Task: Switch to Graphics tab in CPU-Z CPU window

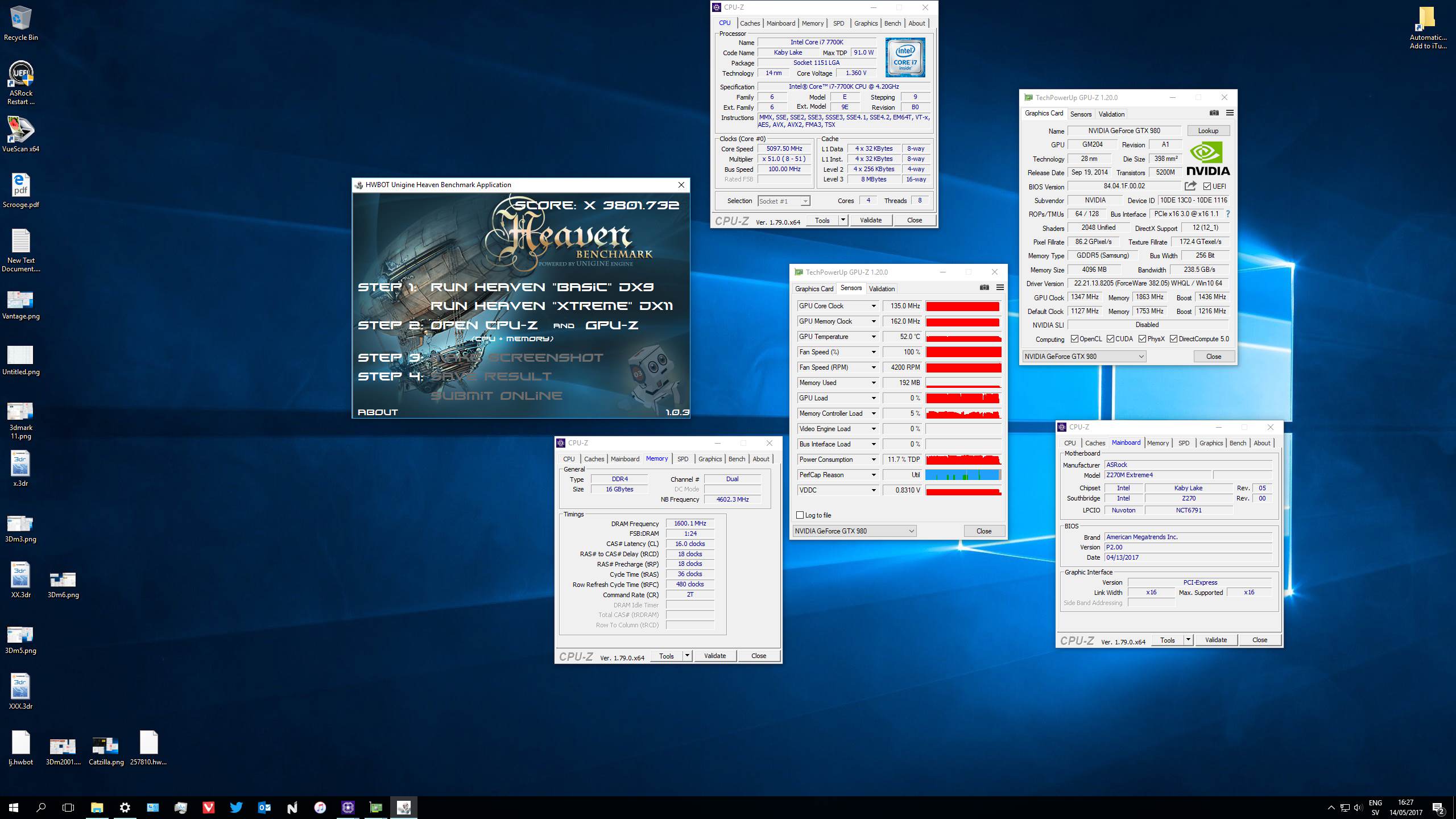Action: pos(866,23)
